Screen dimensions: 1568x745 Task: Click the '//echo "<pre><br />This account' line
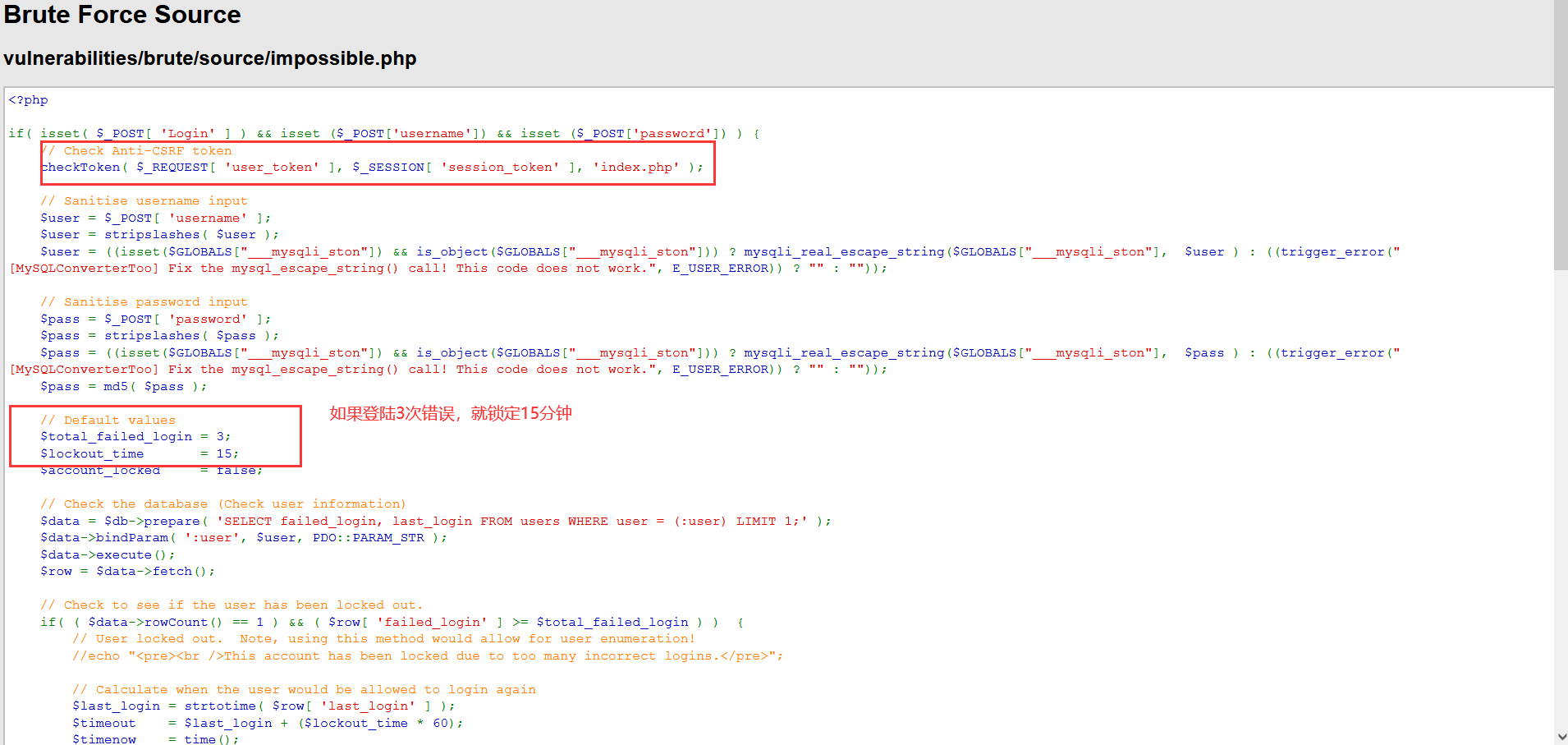point(428,656)
